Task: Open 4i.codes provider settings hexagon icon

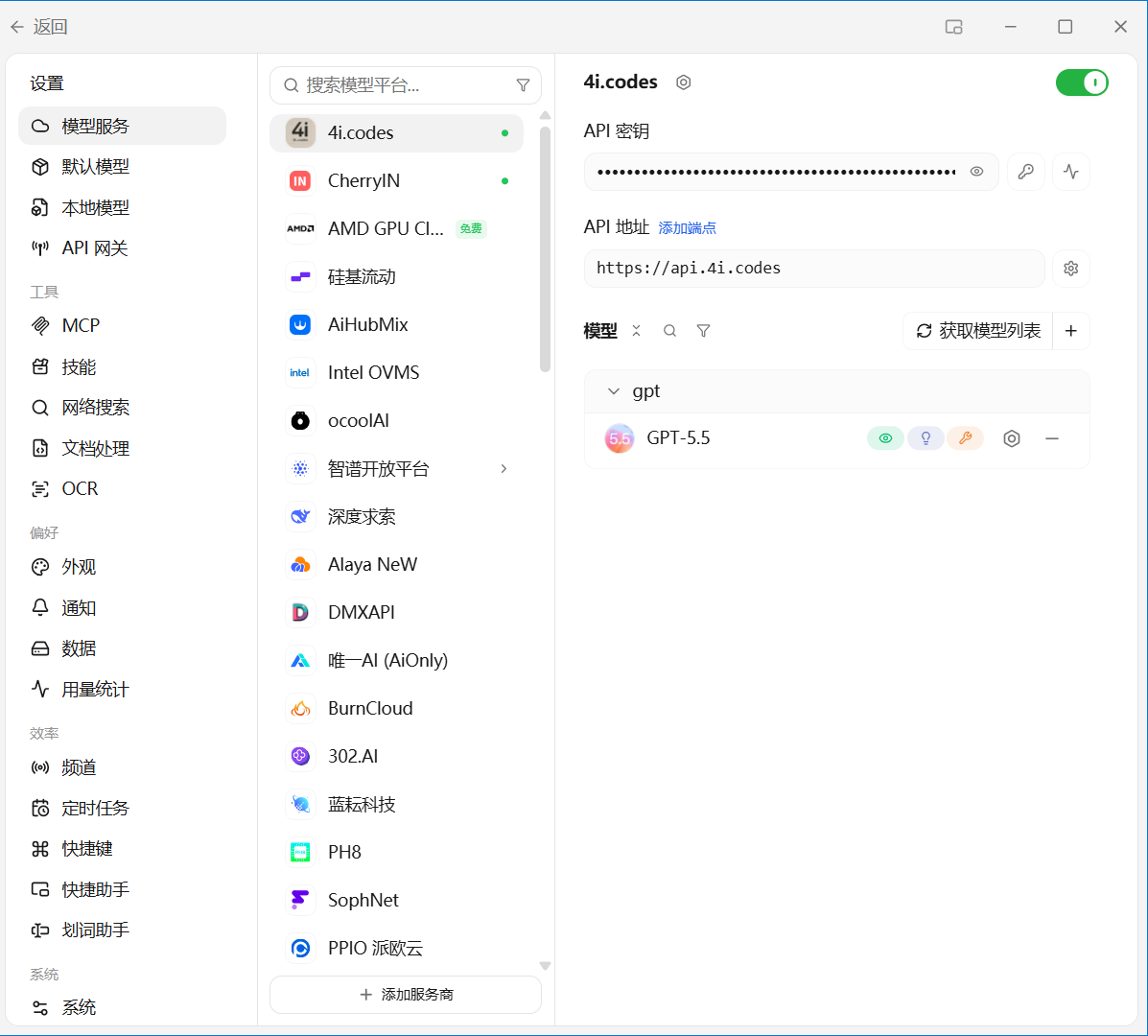Action: pos(683,82)
